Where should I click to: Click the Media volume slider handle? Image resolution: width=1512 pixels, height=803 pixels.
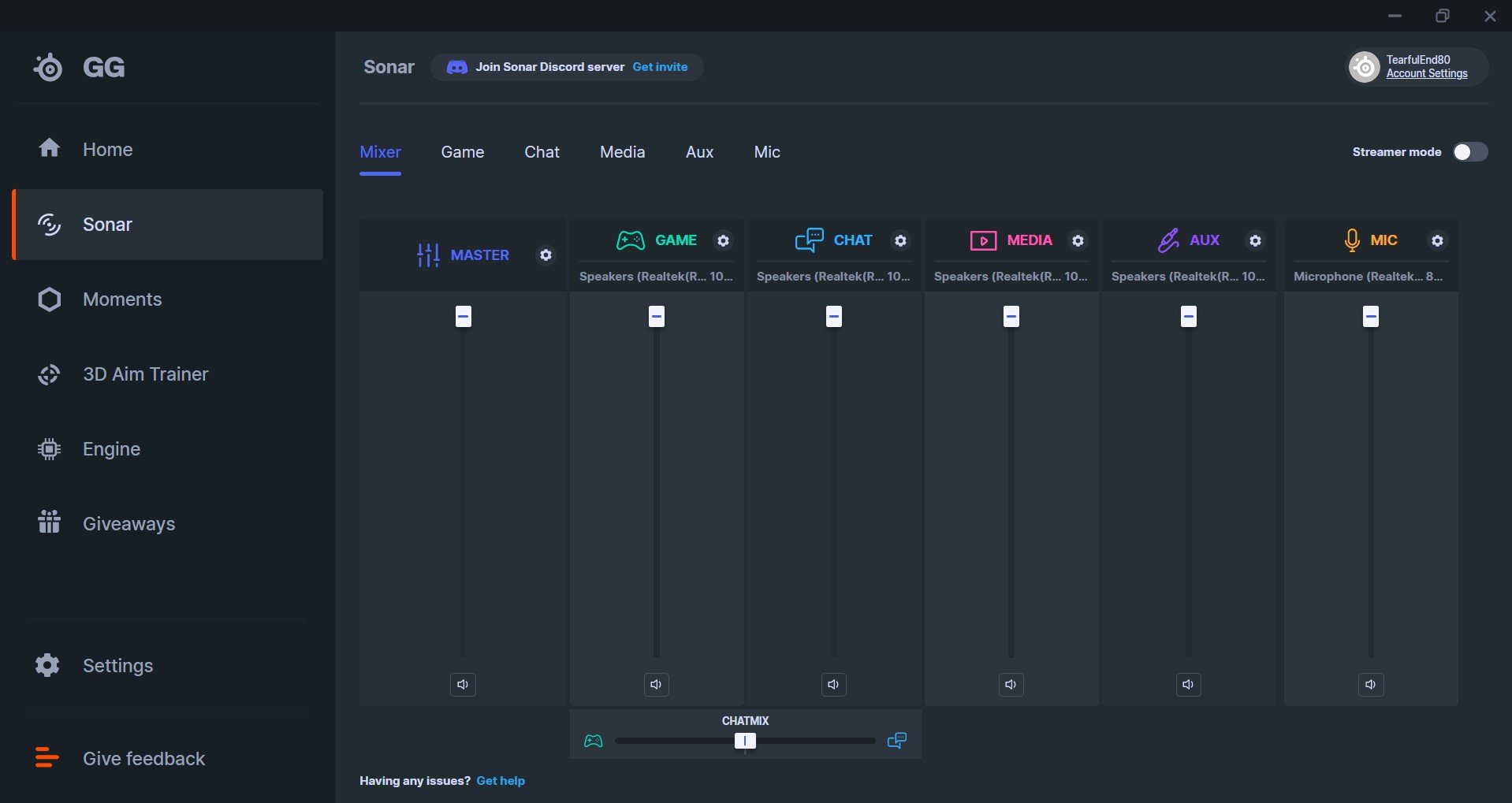1011,317
